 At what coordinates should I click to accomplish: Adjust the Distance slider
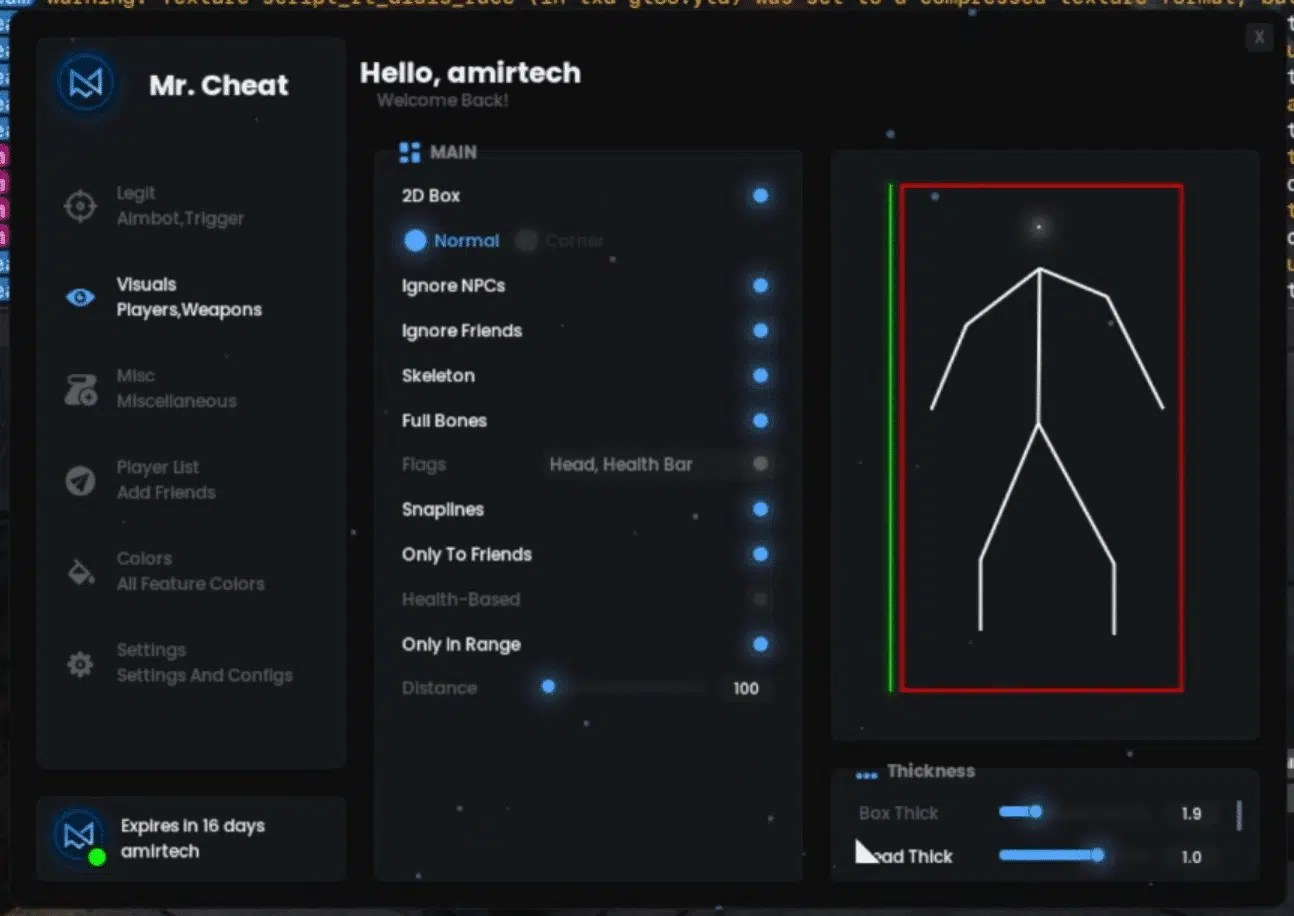pyautogui.click(x=548, y=688)
